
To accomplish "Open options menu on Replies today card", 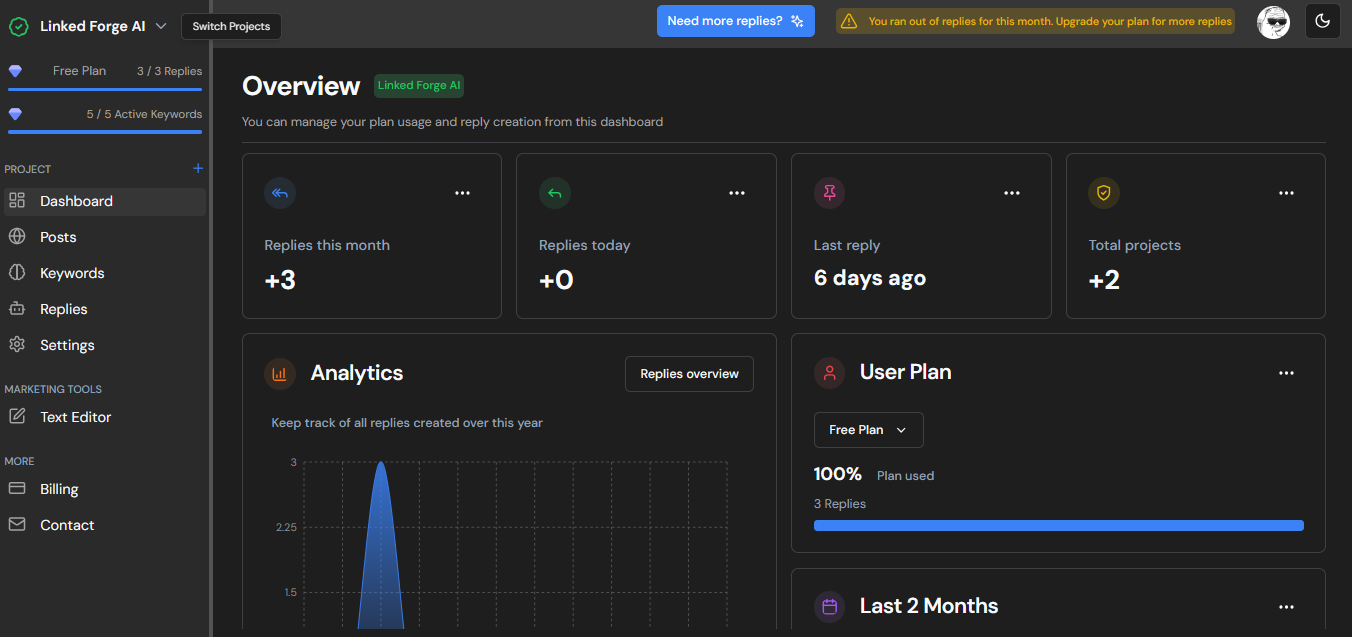I will point(737,193).
